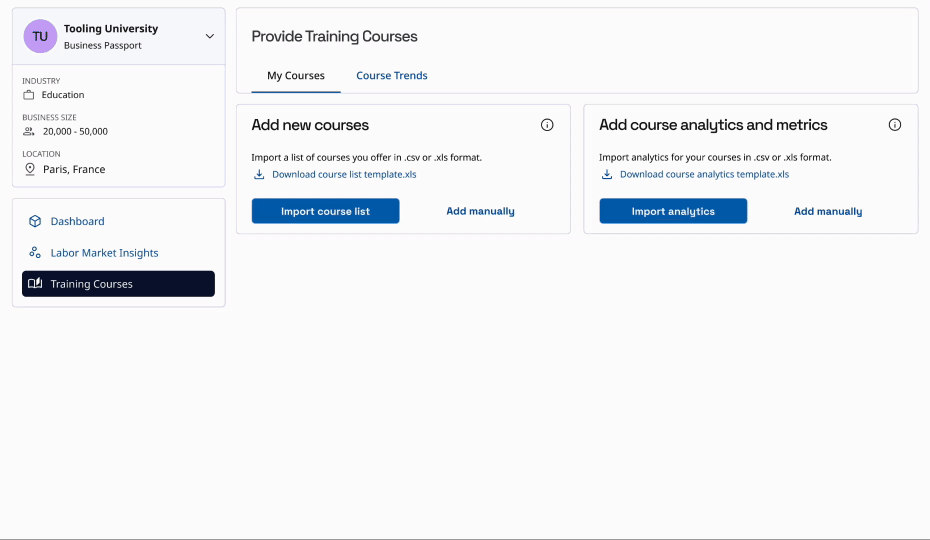Screen dimensions: 930x540
Task: Click the Paris location pin icon
Action: 29,169
